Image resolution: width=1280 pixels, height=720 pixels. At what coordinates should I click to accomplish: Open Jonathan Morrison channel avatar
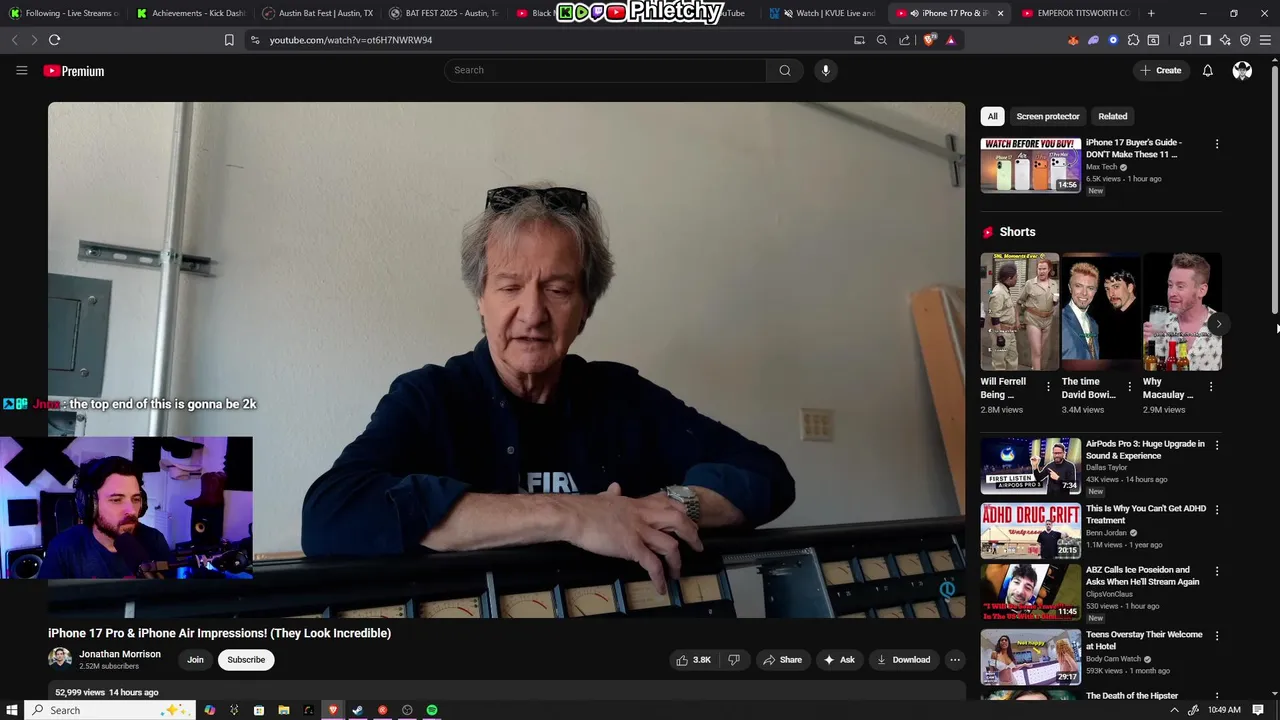(60, 659)
